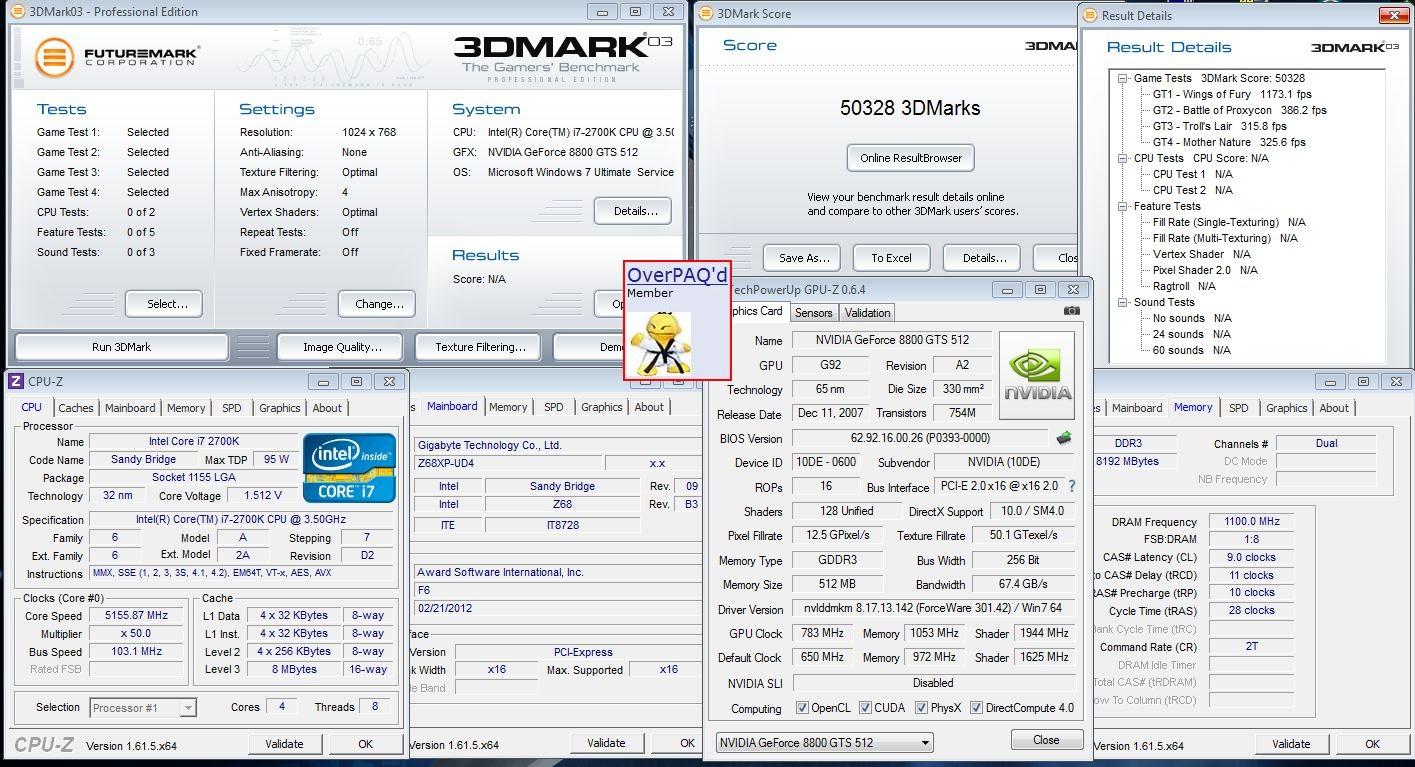
Task: Collapse the Sound Tests tree node
Action: (x=1123, y=302)
